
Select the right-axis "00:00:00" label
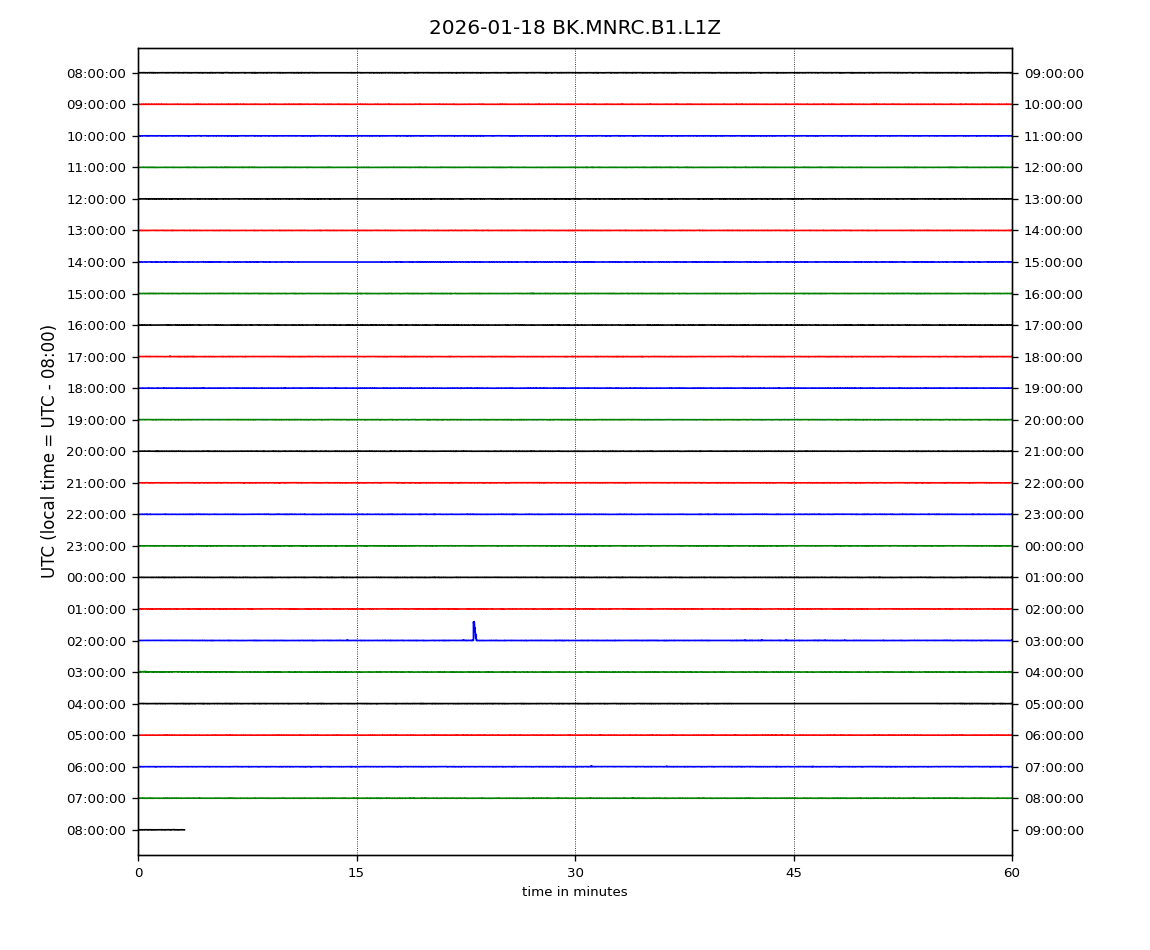[x=1053, y=546]
